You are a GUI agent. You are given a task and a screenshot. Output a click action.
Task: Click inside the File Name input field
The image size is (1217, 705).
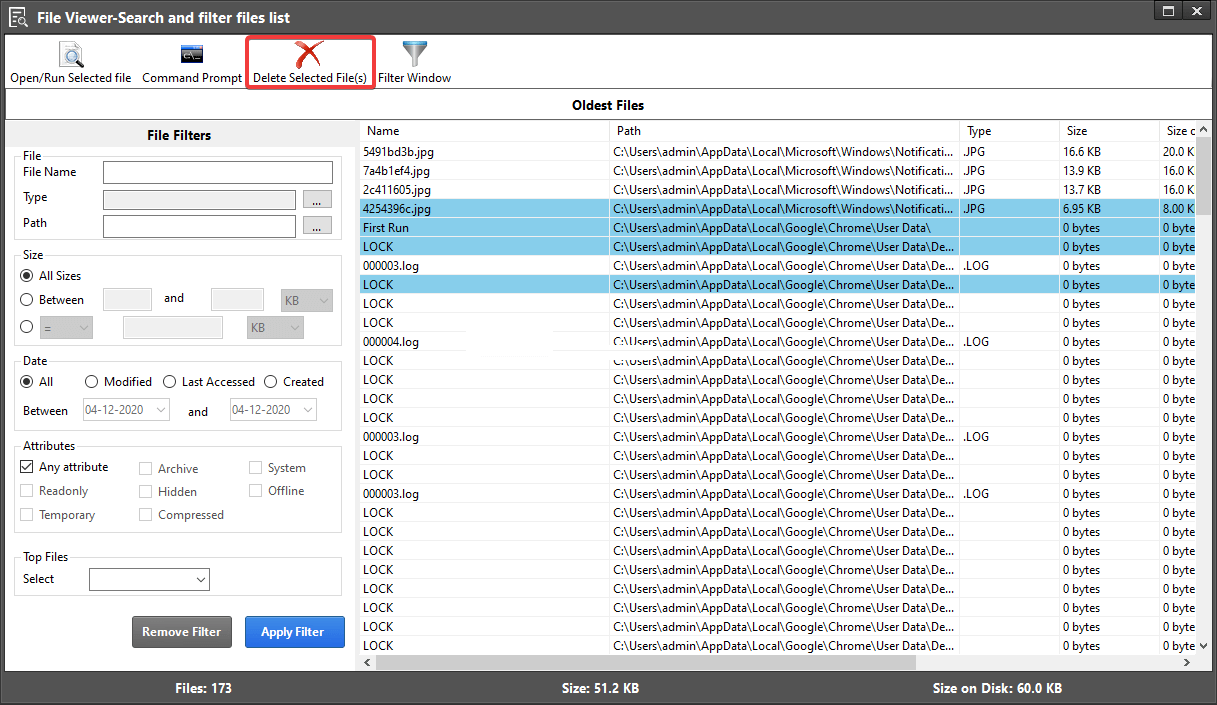pos(217,171)
